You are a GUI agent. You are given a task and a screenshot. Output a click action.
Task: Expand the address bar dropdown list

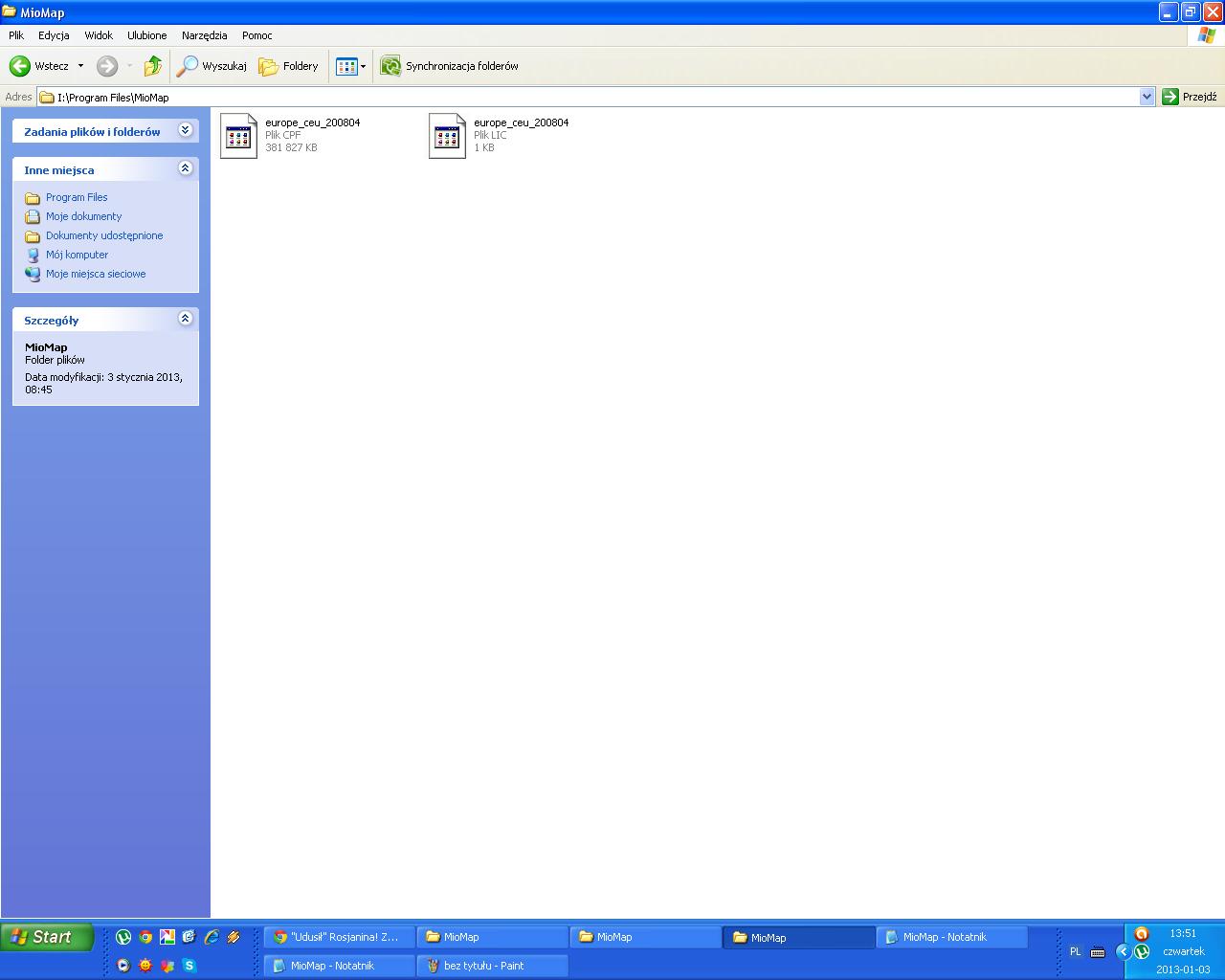pos(1147,97)
